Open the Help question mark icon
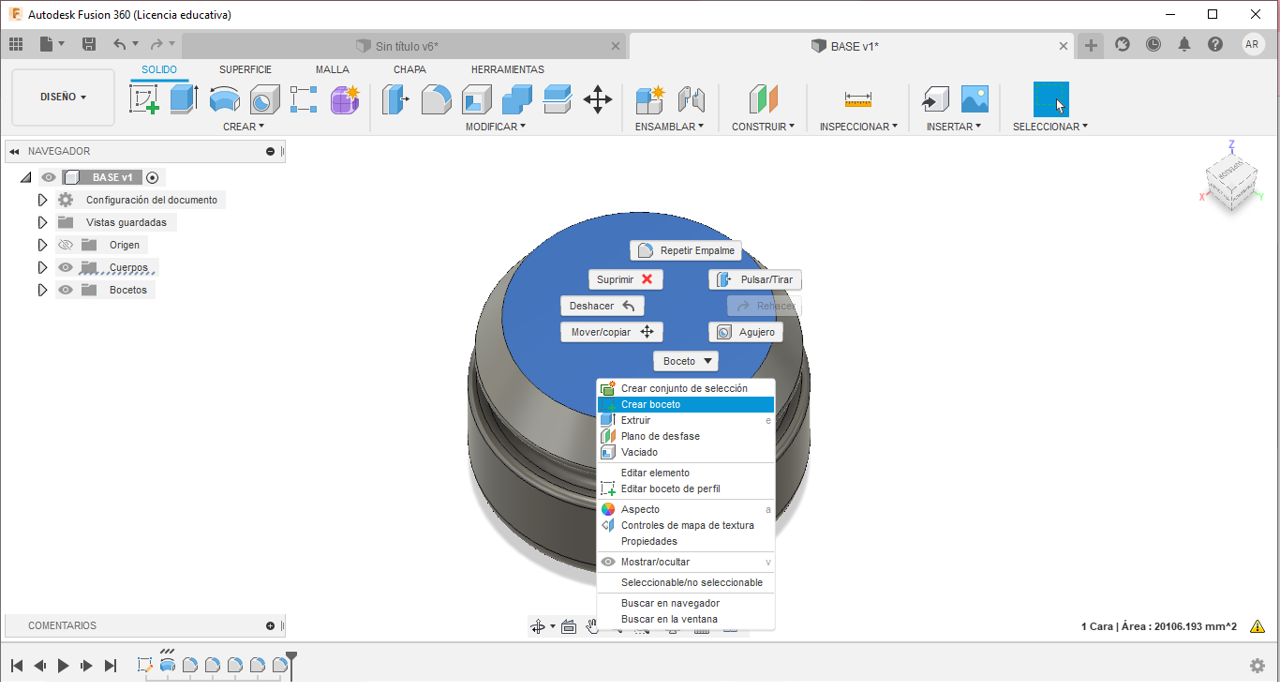1280x682 pixels. tap(1215, 44)
